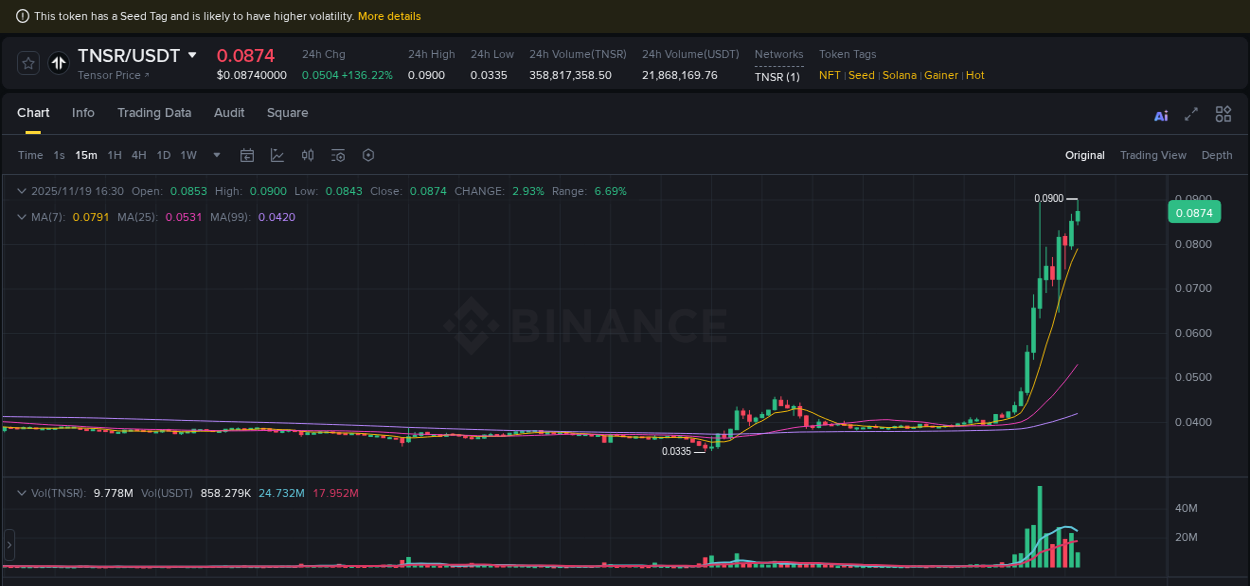Viewport: 1250px width, 586px height.
Task: Collapse the Vol indicator panel
Action: coord(21,492)
